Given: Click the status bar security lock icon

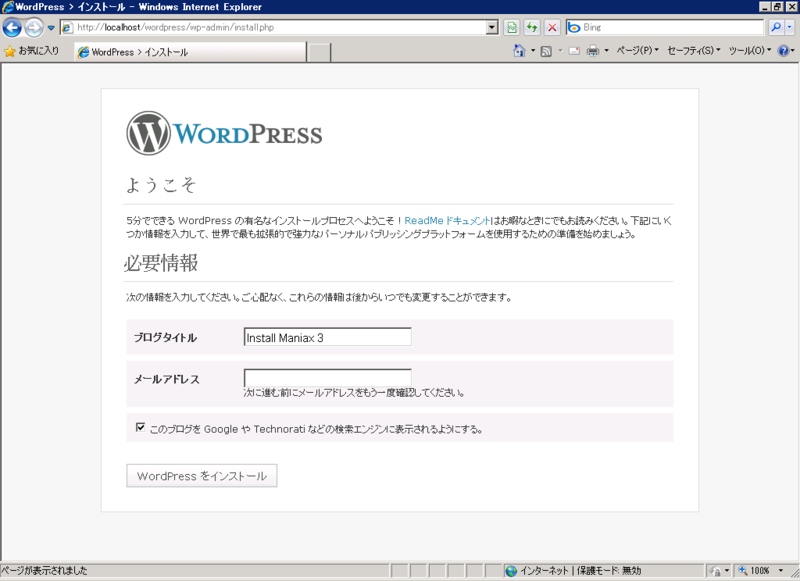Looking at the screenshot, I should coord(715,571).
